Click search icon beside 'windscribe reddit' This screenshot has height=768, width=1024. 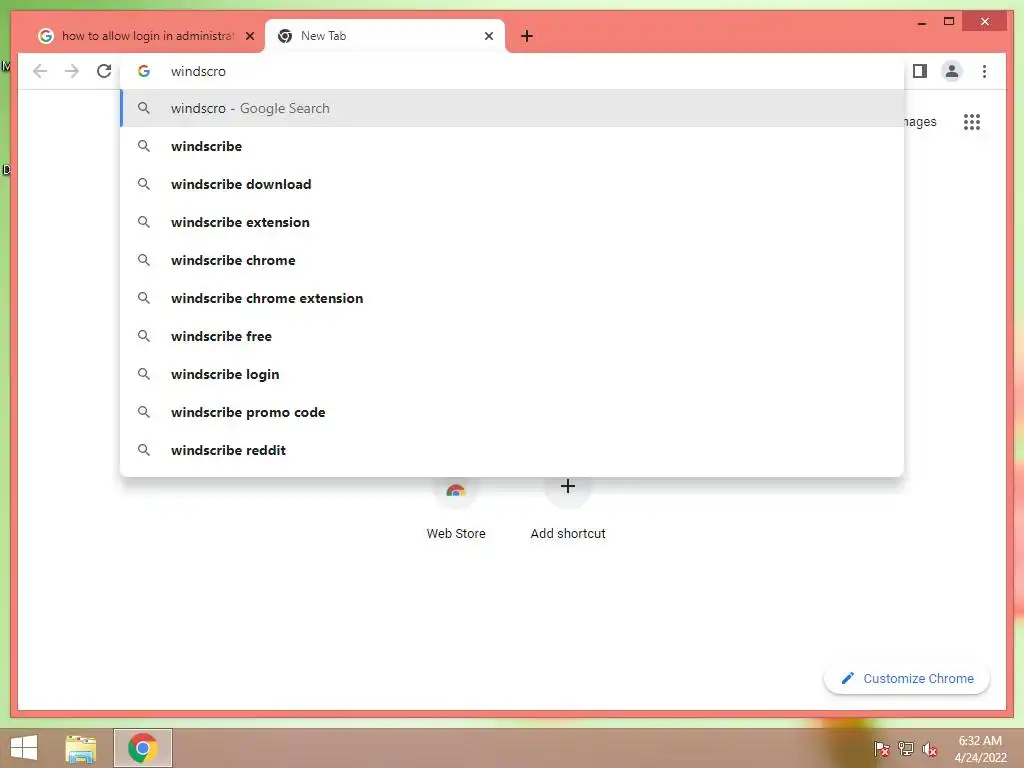point(144,450)
